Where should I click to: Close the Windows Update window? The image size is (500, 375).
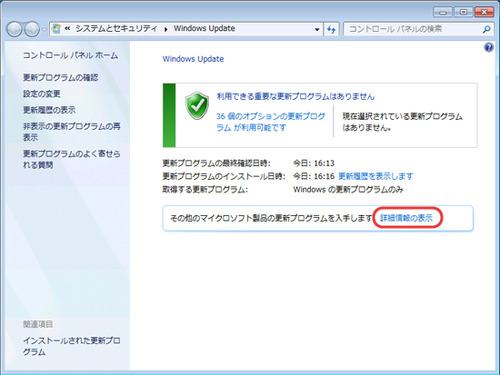(x=484, y=12)
